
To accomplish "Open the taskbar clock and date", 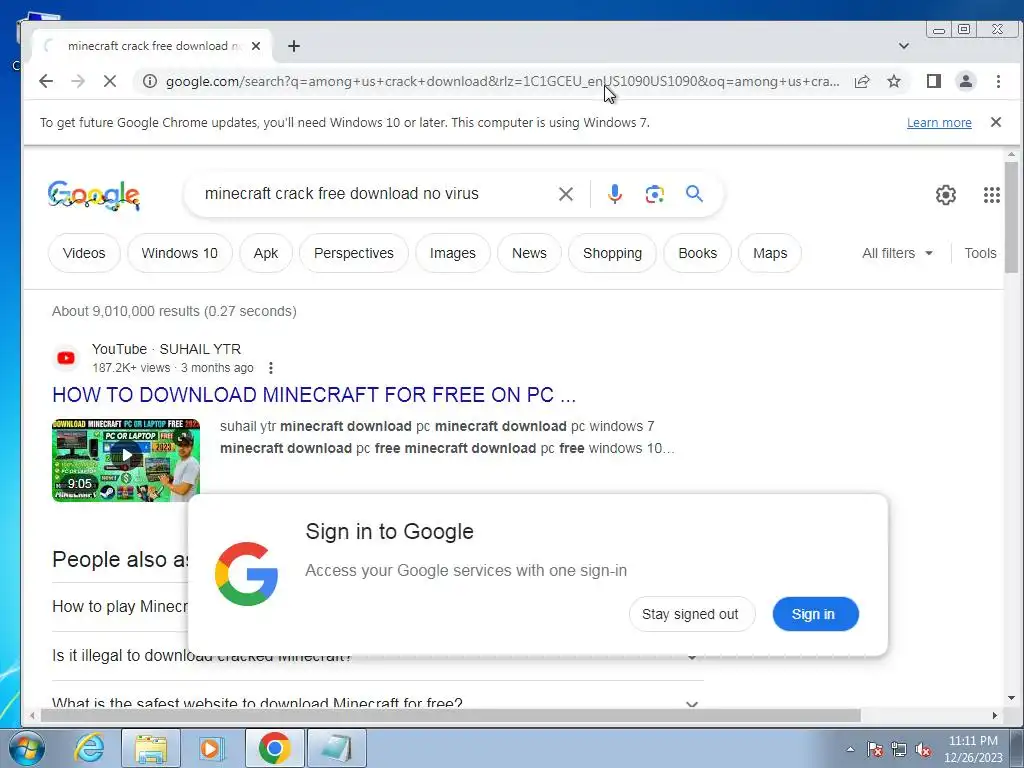I will coord(973,749).
